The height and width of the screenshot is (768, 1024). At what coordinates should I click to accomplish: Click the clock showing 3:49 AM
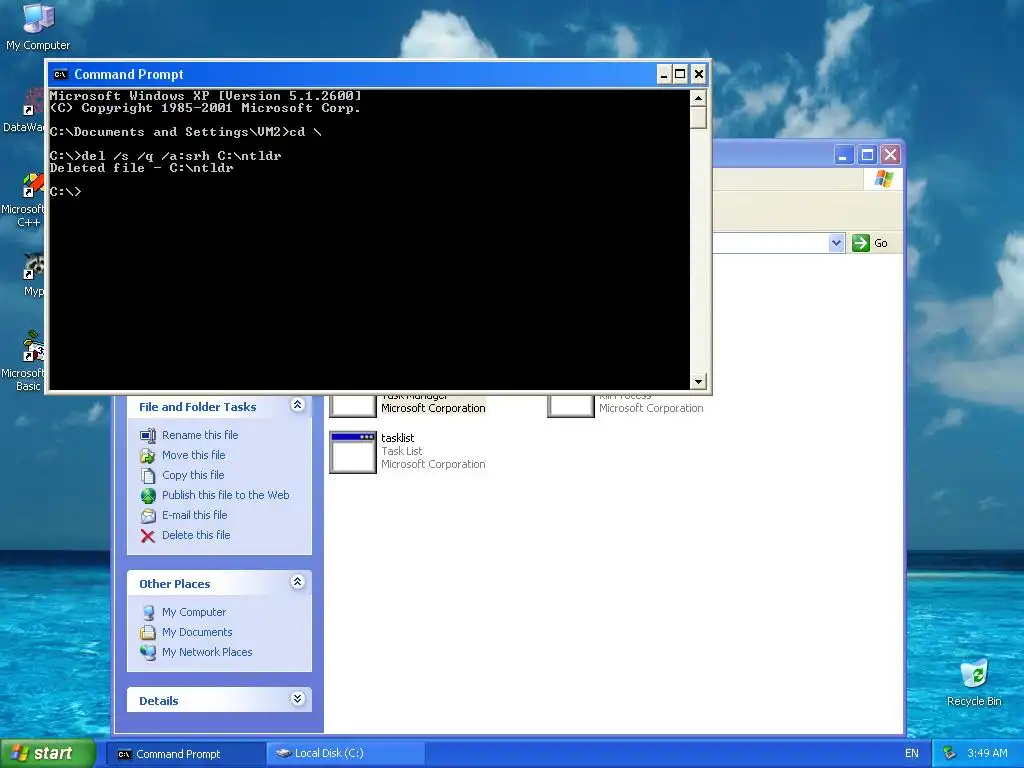[x=987, y=754]
